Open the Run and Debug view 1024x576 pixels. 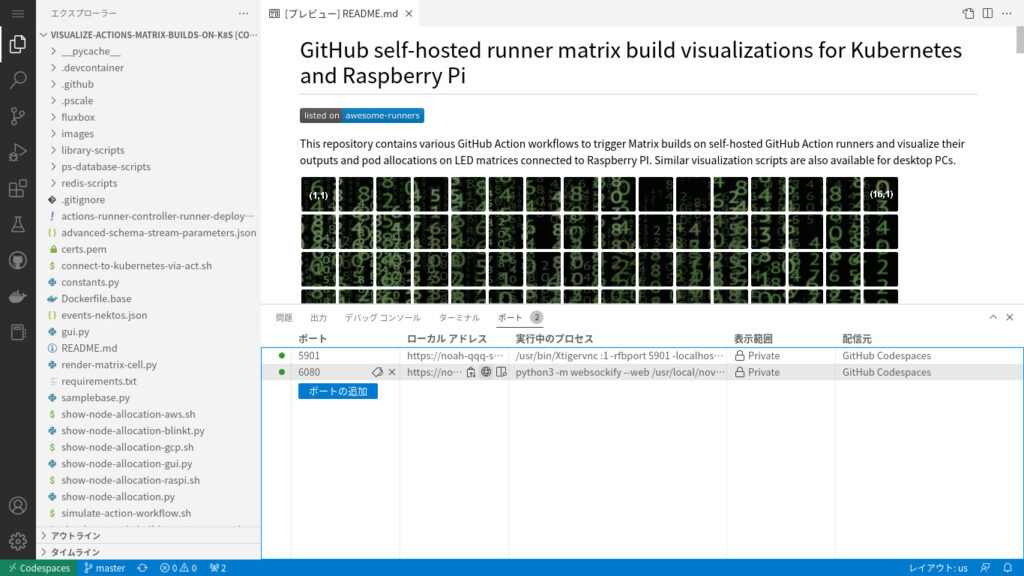pos(17,152)
